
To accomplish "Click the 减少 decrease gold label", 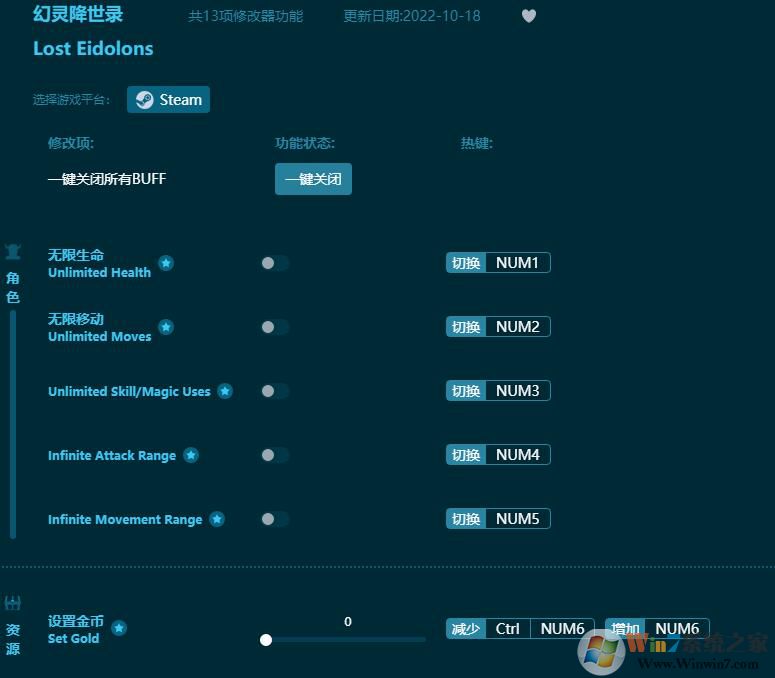I will coord(466,629).
